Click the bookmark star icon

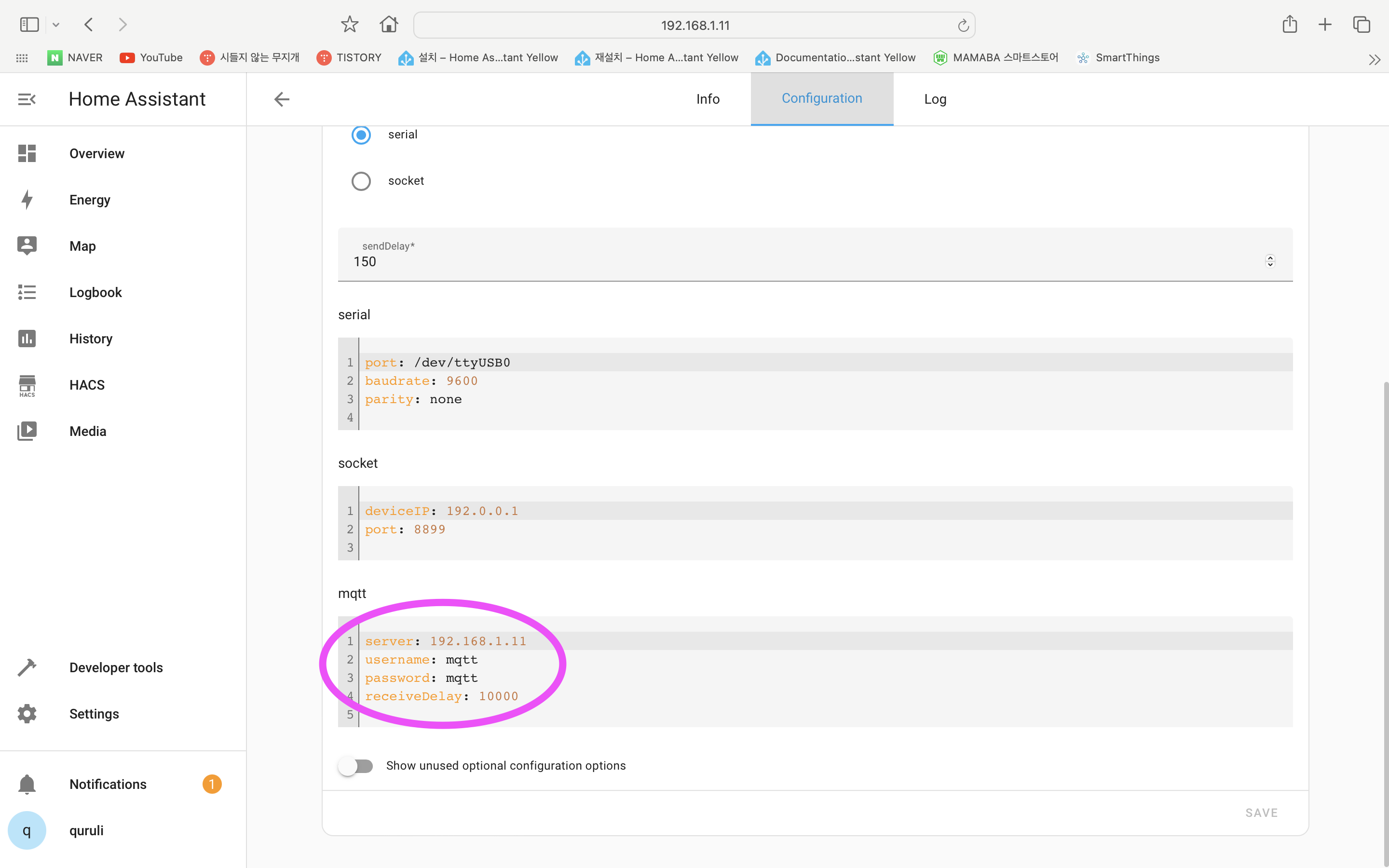(x=350, y=25)
